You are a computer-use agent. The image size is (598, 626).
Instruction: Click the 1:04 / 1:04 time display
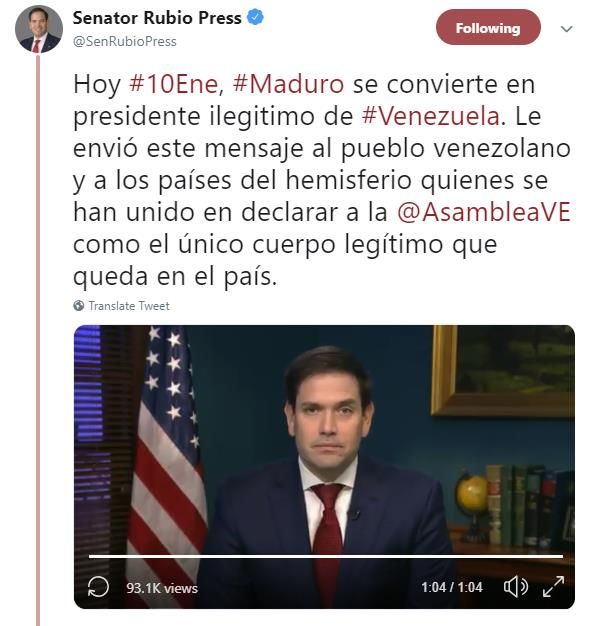451,587
